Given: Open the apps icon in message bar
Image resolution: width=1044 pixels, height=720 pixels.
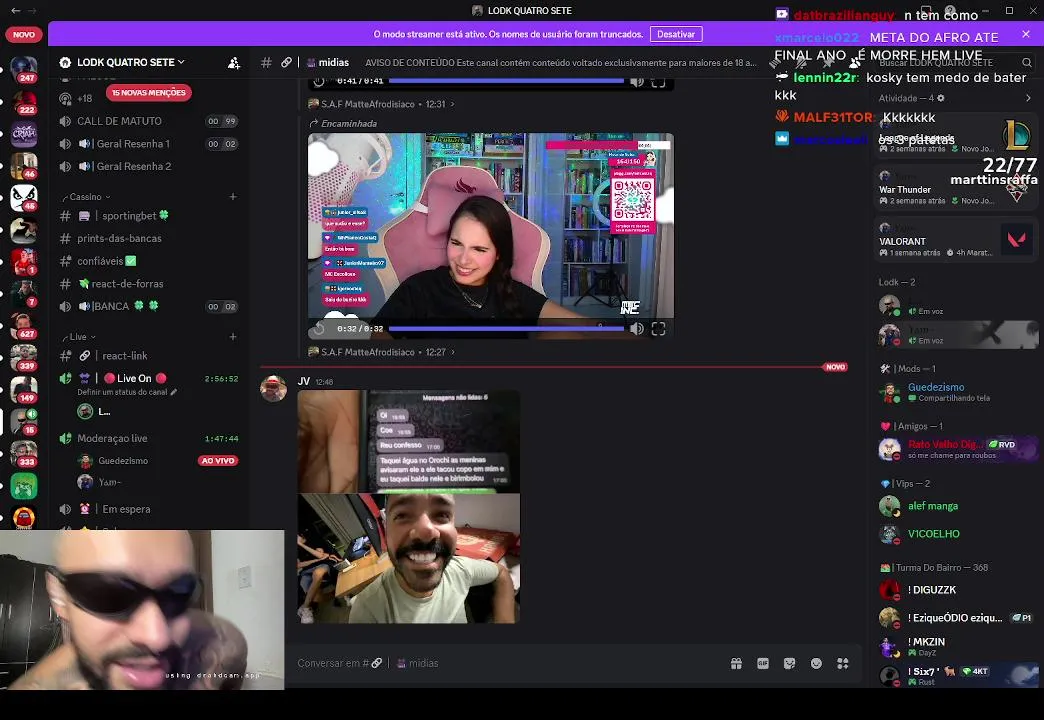Looking at the screenshot, I should [x=843, y=663].
